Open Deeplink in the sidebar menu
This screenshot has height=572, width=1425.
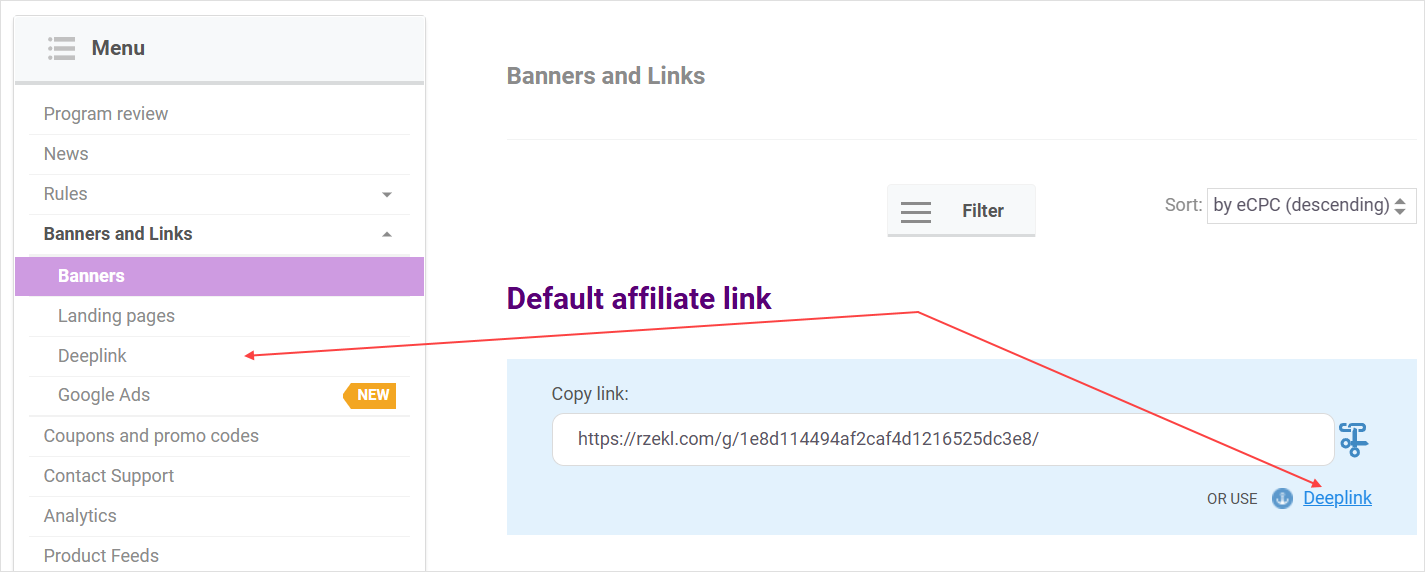[x=92, y=356]
